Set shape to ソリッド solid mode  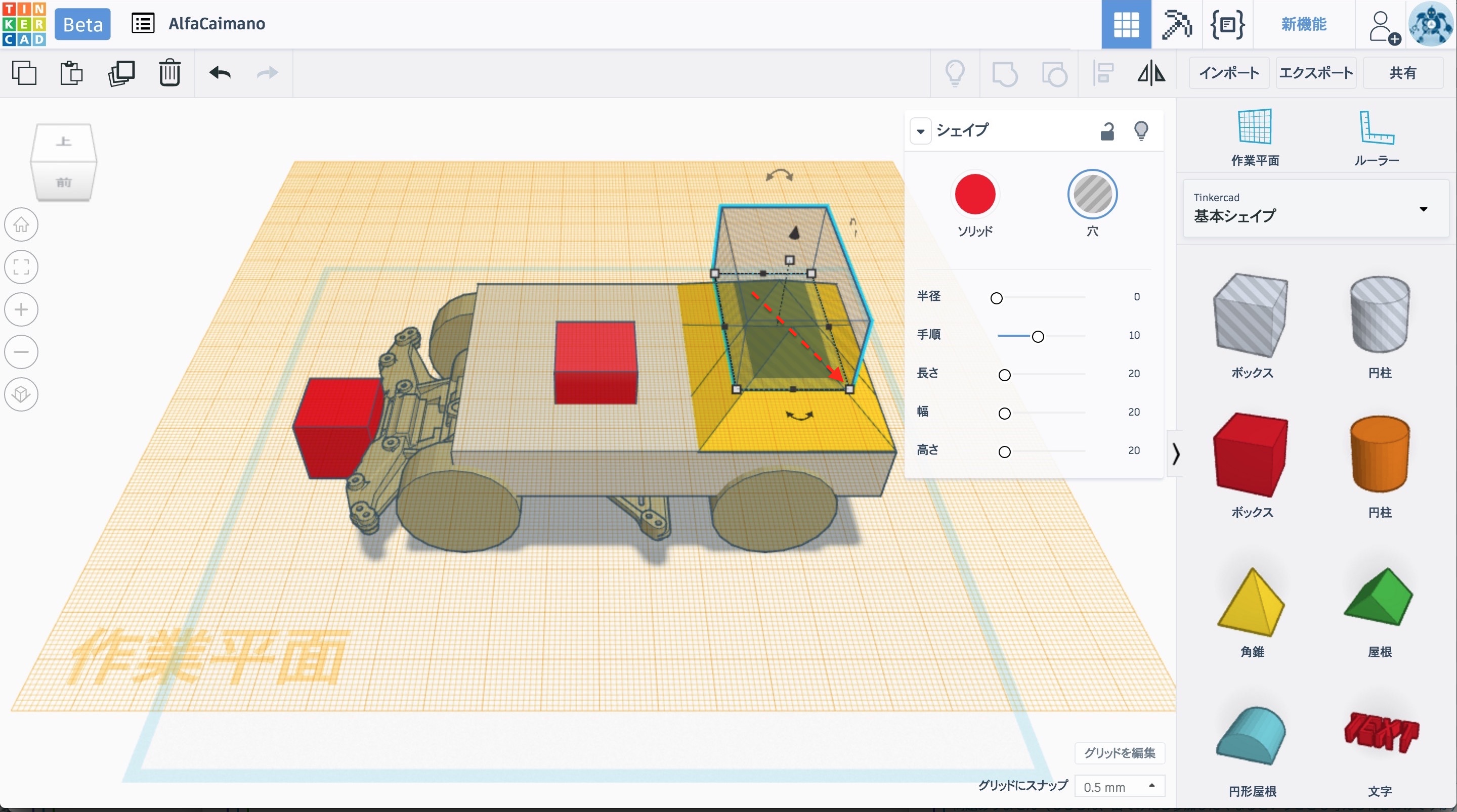coord(974,195)
